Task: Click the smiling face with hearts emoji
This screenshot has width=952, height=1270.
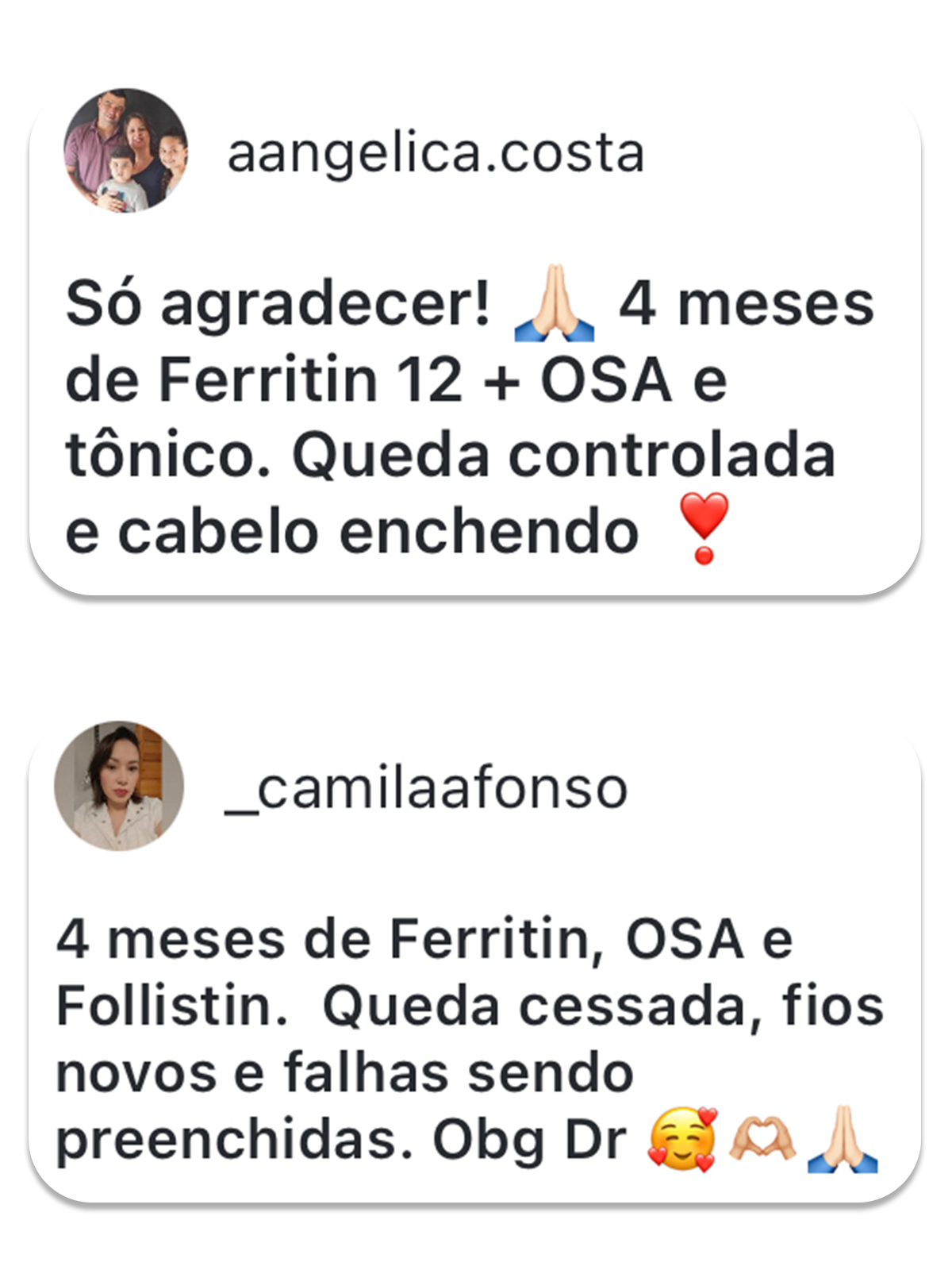Action: click(x=682, y=1141)
